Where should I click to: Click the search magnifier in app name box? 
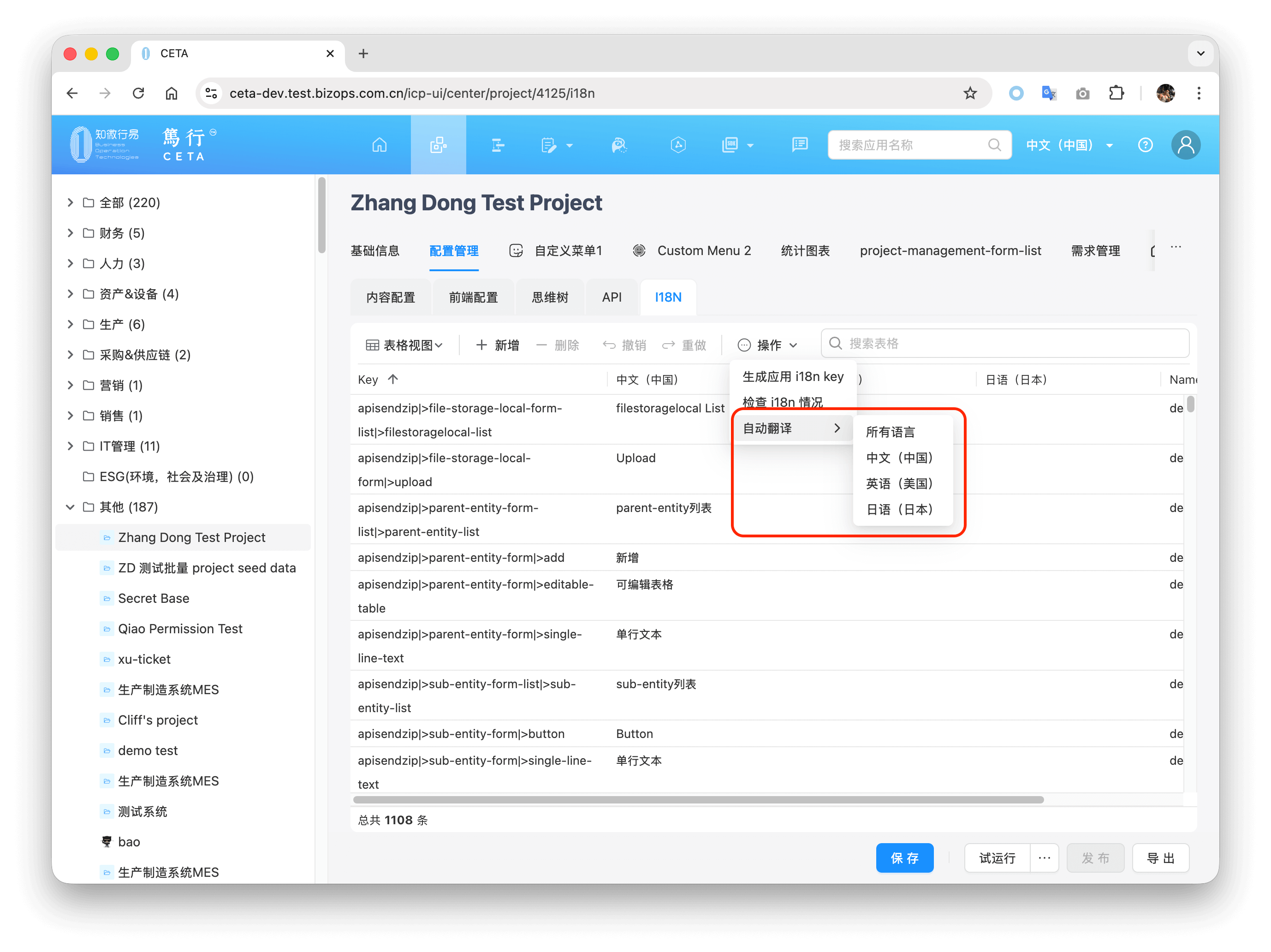click(x=995, y=145)
